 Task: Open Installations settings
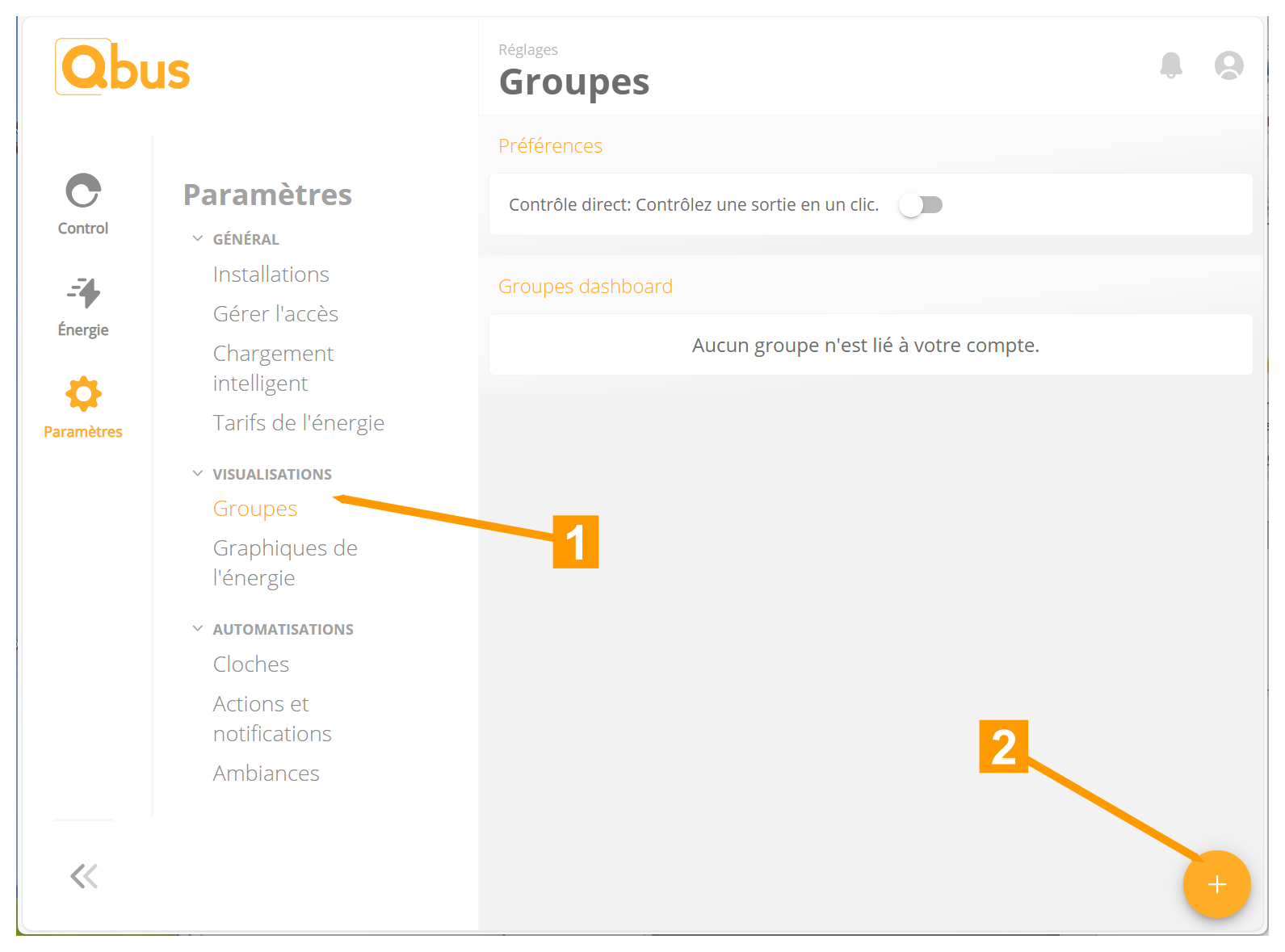pos(271,275)
